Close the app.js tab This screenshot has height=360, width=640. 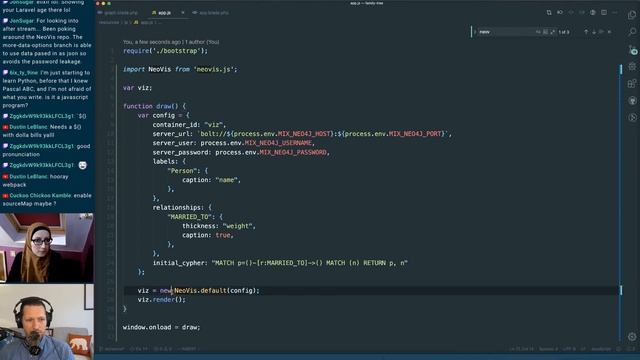182,13
